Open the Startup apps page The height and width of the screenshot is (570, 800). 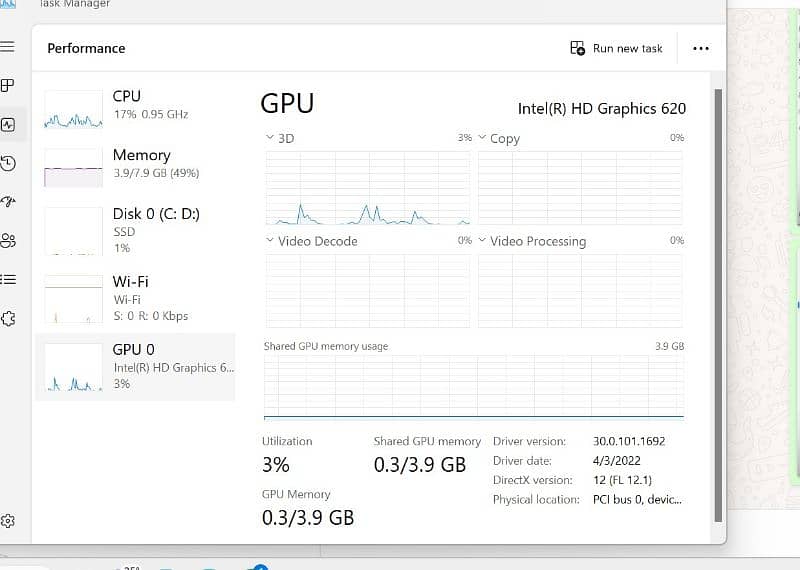[8, 201]
